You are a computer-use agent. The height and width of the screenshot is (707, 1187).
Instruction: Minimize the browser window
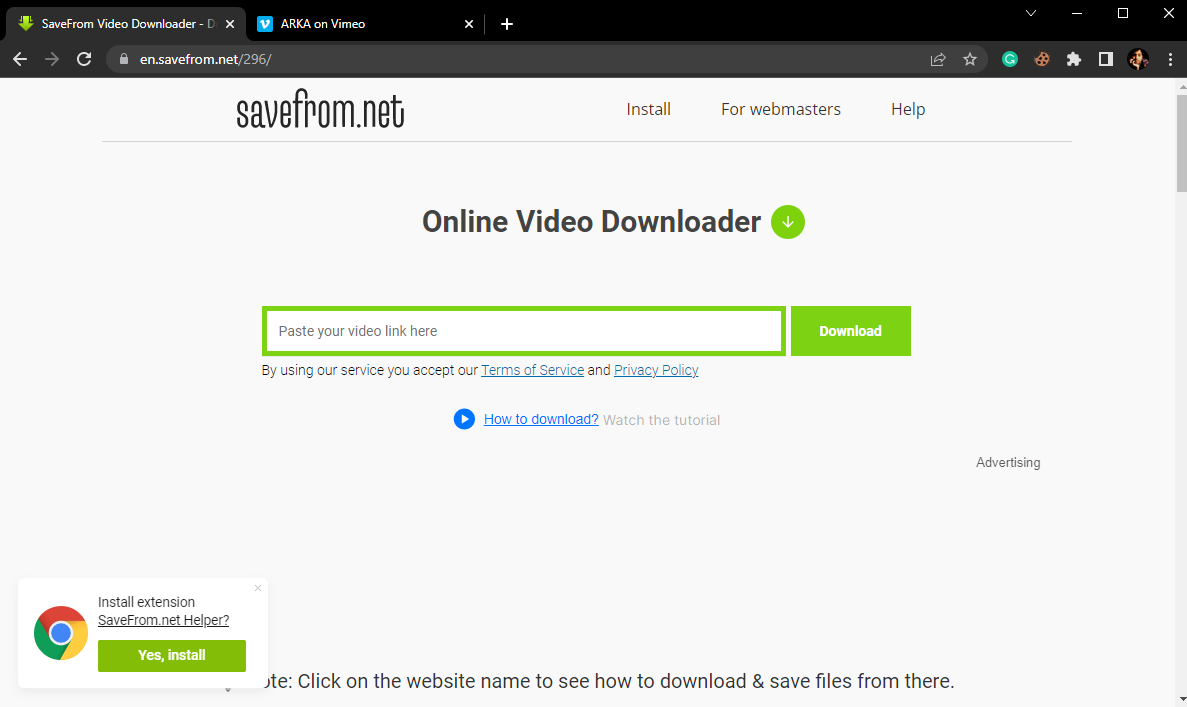point(1077,13)
